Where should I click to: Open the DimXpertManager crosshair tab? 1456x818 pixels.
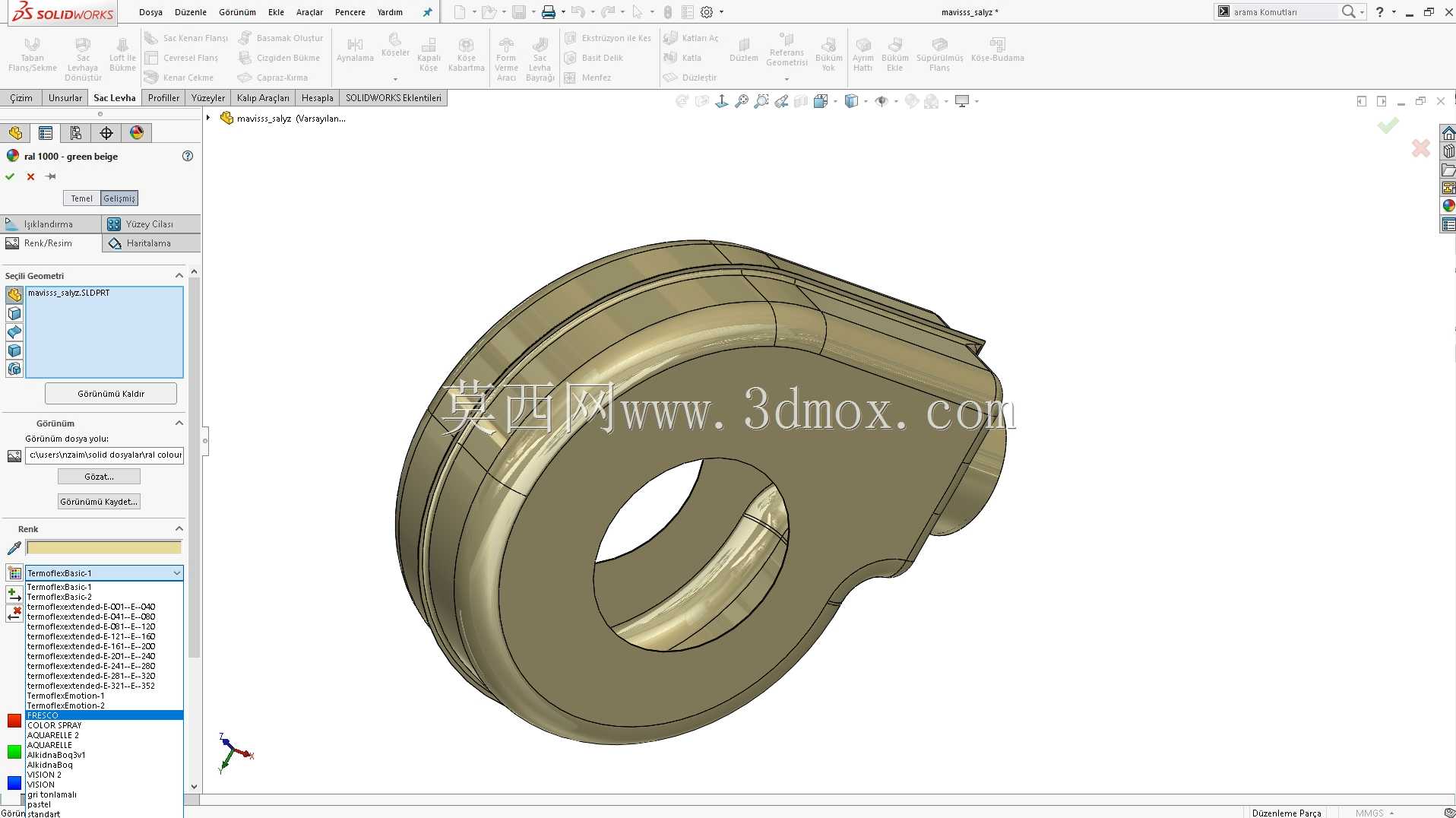pos(106,133)
